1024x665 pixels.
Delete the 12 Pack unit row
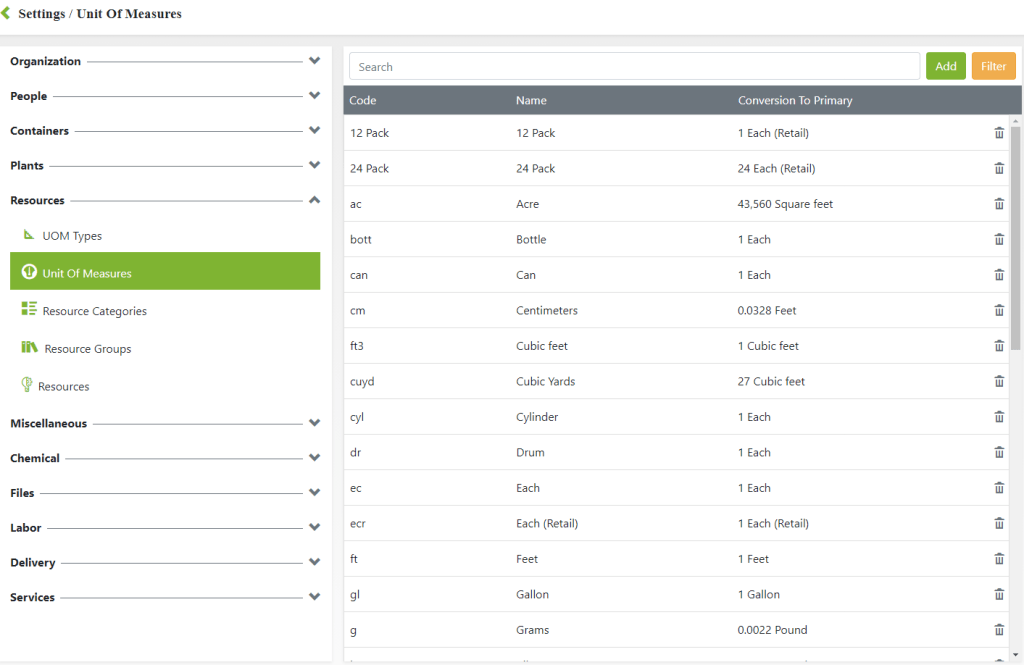pos(999,133)
